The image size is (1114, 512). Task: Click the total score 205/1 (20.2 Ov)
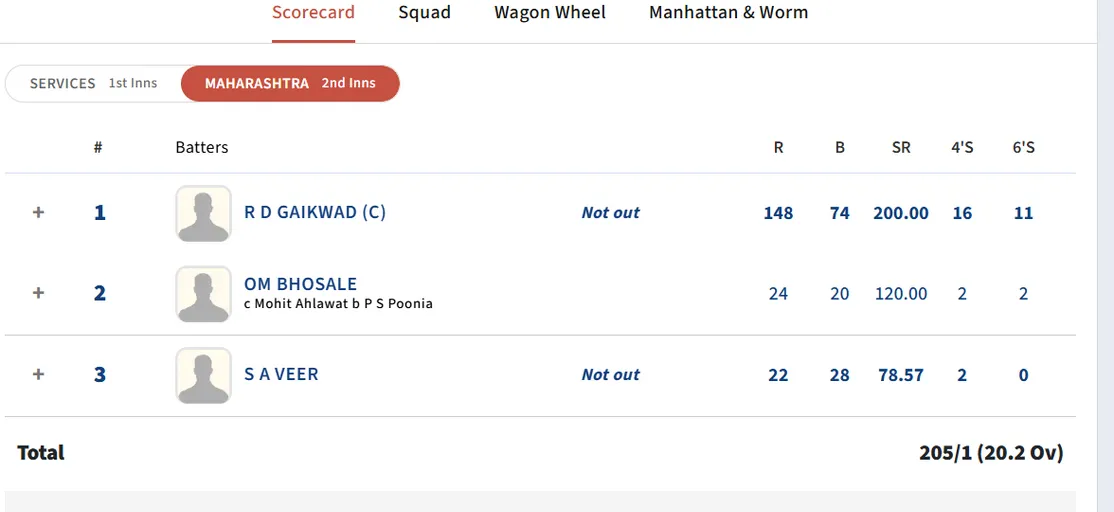pyautogui.click(x=991, y=453)
